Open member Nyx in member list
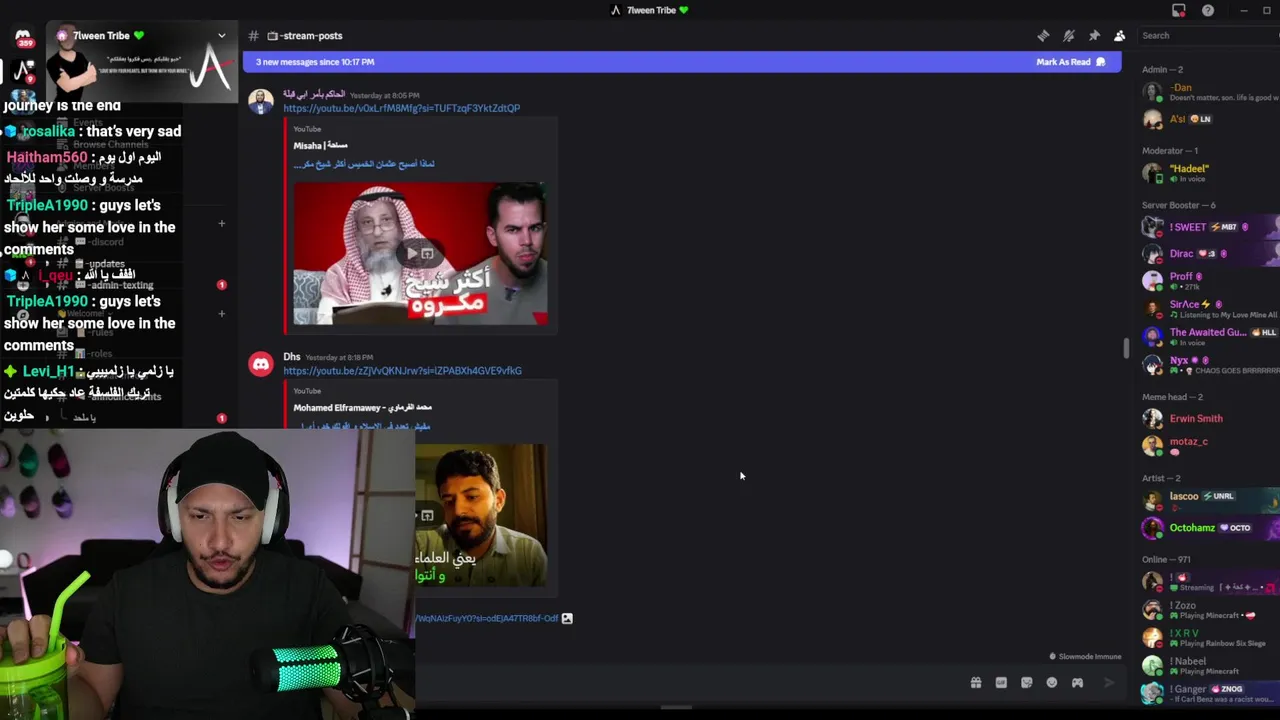The width and height of the screenshot is (1280, 720). (x=1210, y=364)
